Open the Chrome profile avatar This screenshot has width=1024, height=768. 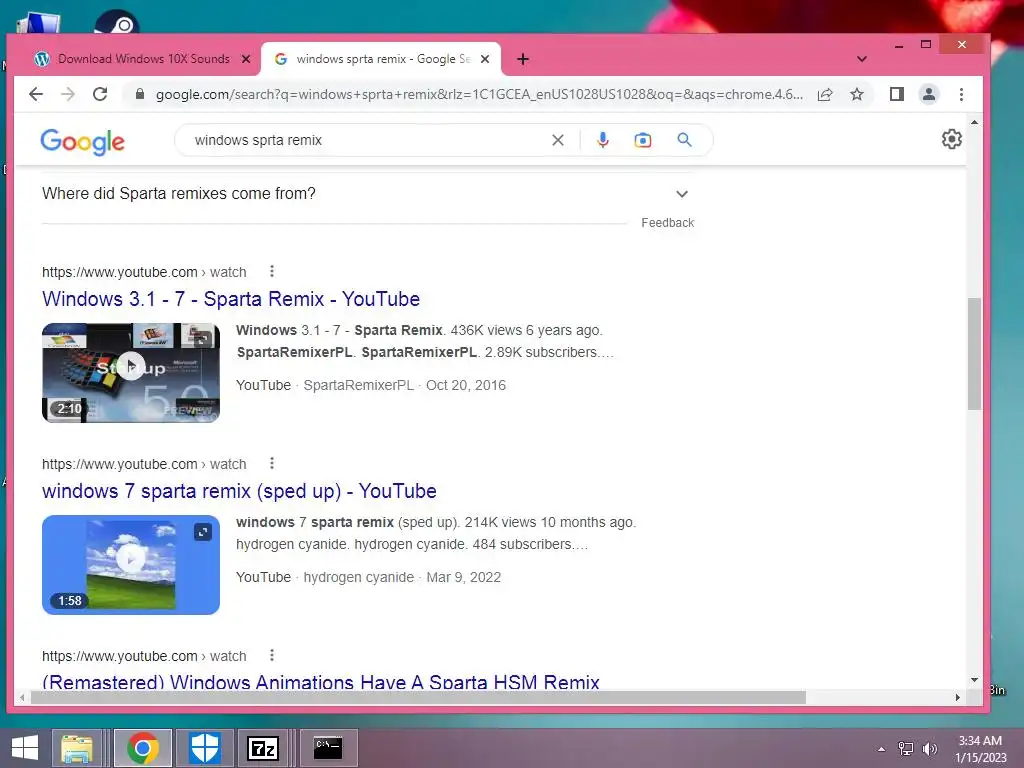[x=929, y=94]
